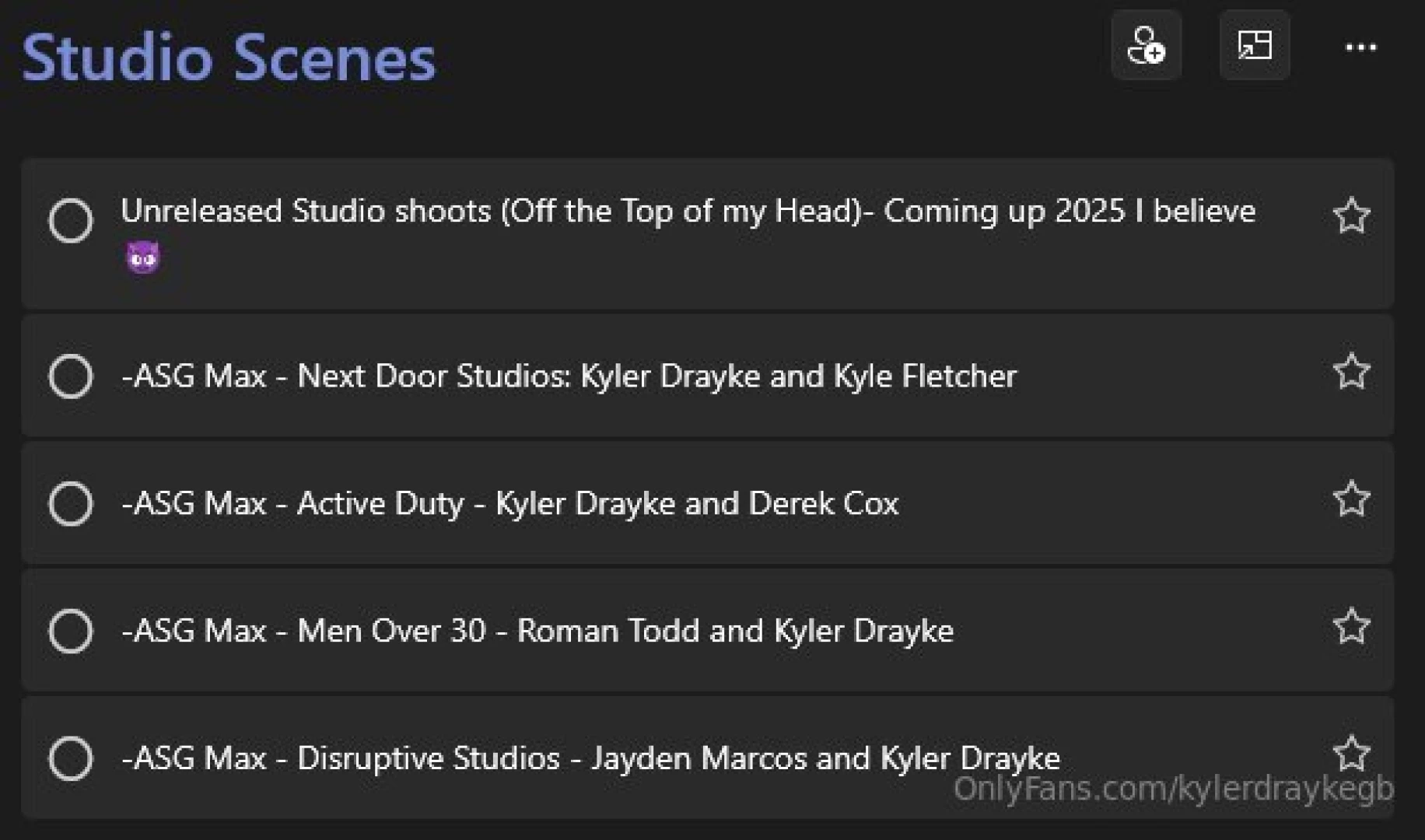Tick the Active Duty task circle
Screen dimensions: 1425x840
(71, 503)
